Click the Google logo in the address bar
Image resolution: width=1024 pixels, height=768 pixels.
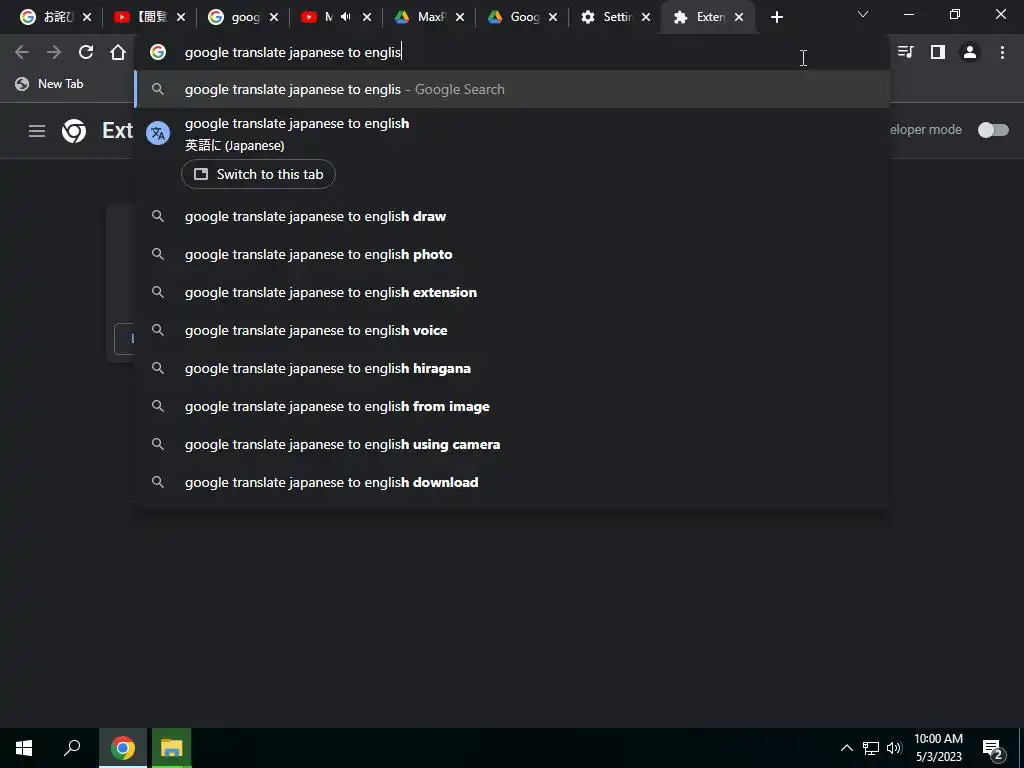(158, 52)
